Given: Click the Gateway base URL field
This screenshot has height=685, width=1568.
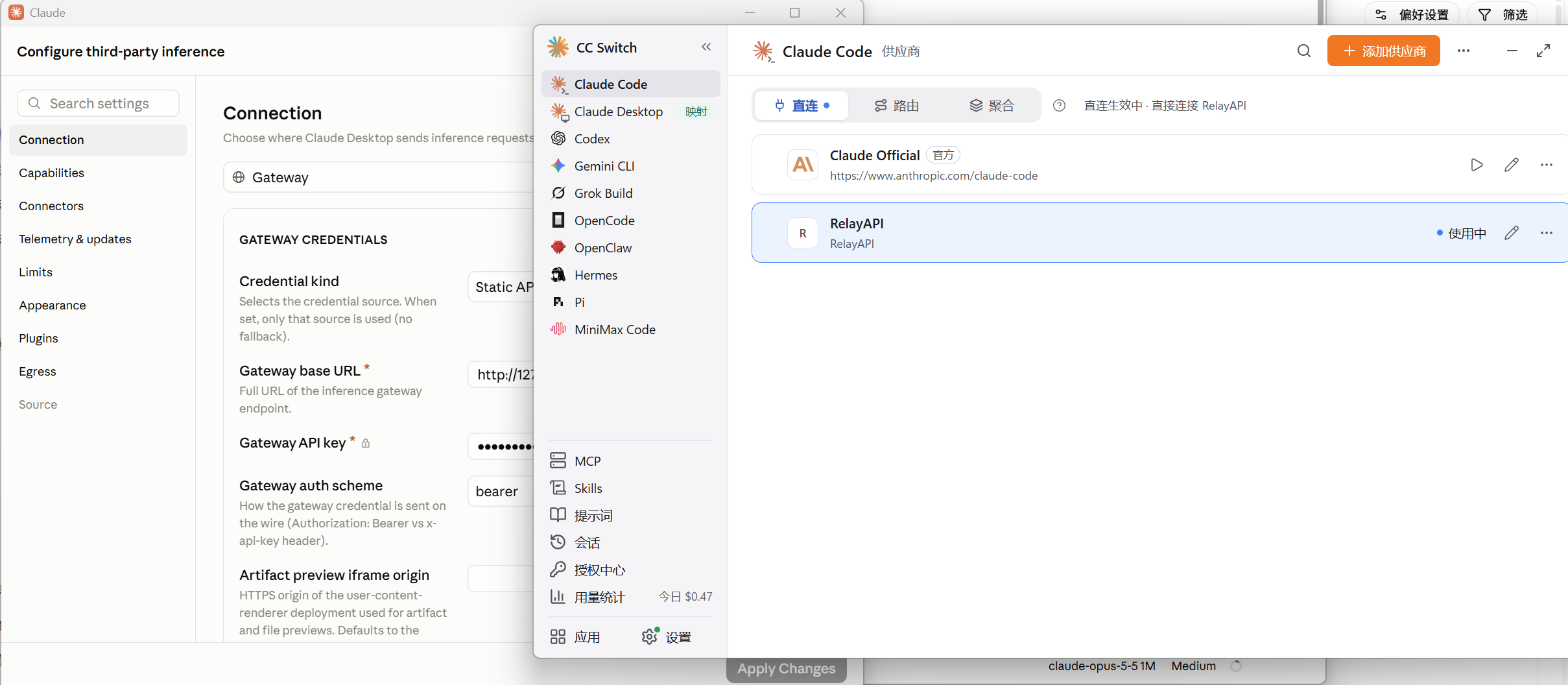Looking at the screenshot, I should pyautogui.click(x=501, y=374).
